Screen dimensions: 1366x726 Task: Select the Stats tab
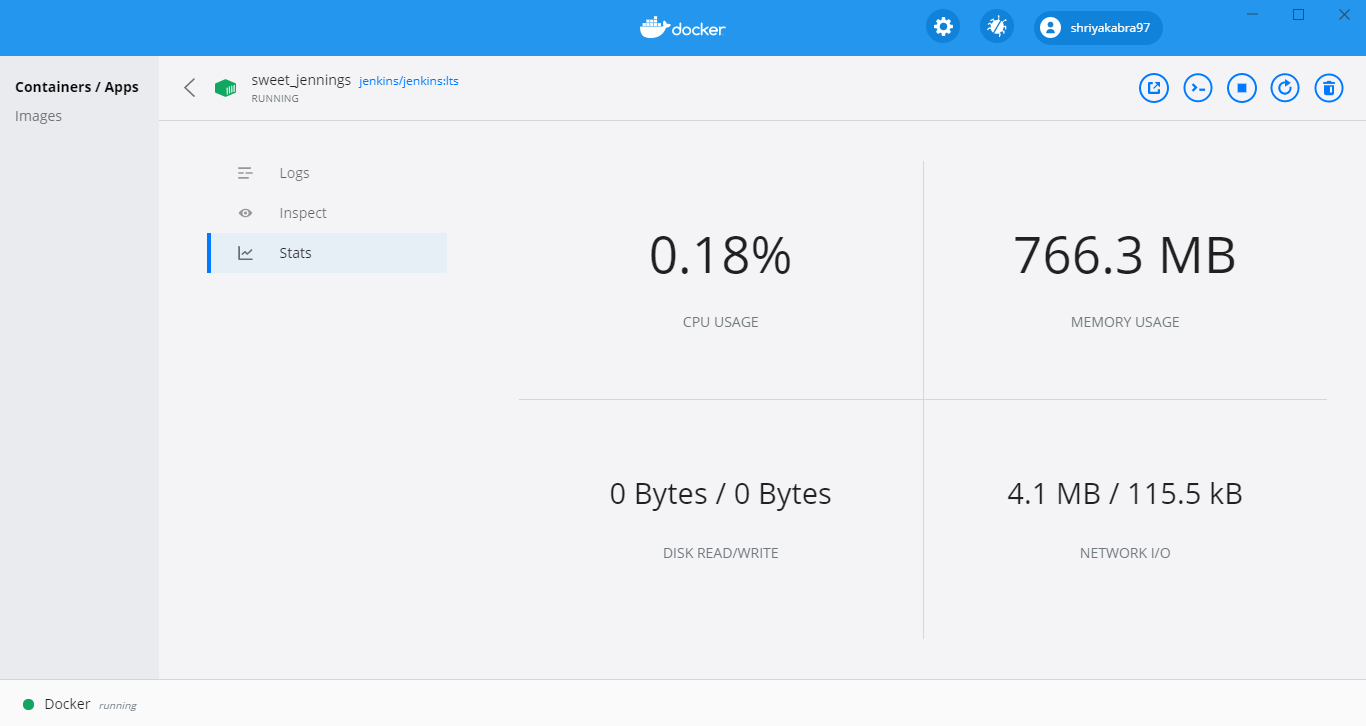point(296,253)
